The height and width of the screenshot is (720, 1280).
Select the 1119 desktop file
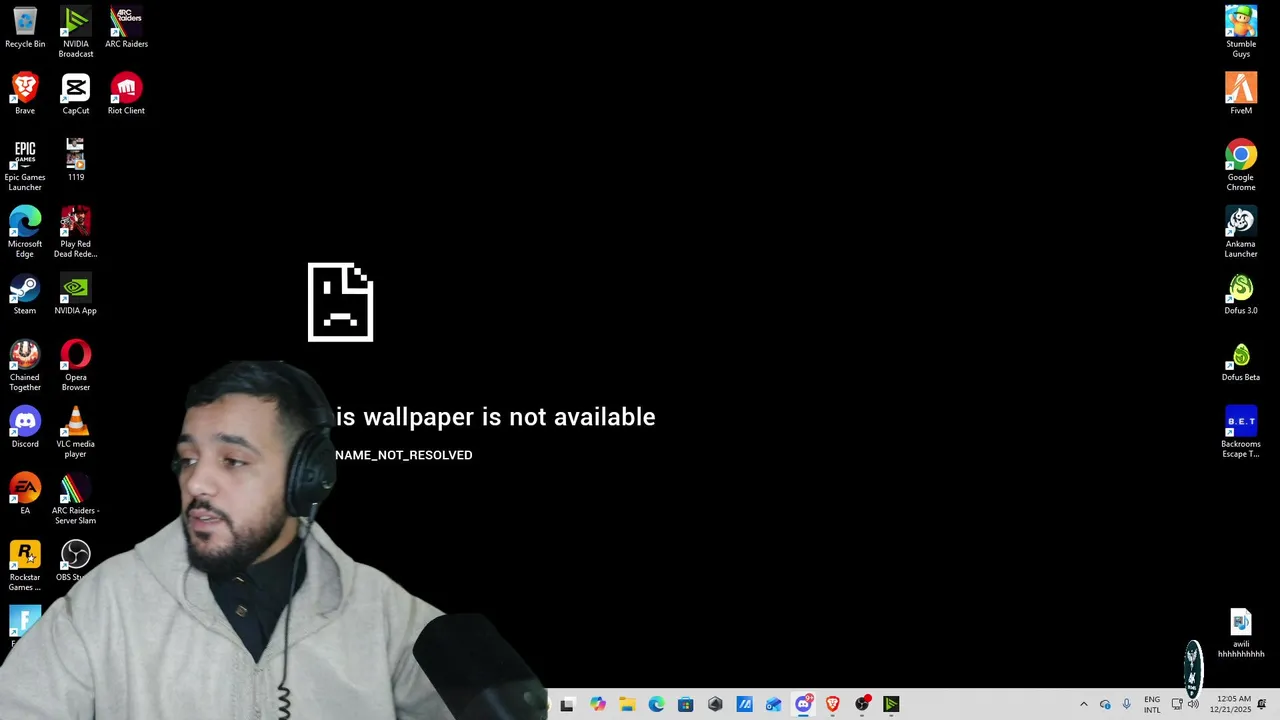[x=76, y=161]
